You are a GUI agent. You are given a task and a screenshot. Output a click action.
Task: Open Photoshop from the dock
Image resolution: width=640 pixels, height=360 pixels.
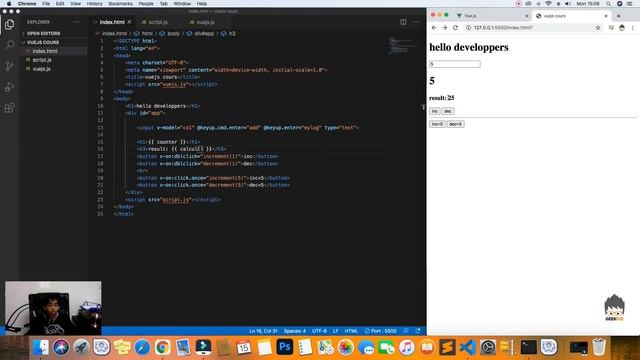pos(284,347)
